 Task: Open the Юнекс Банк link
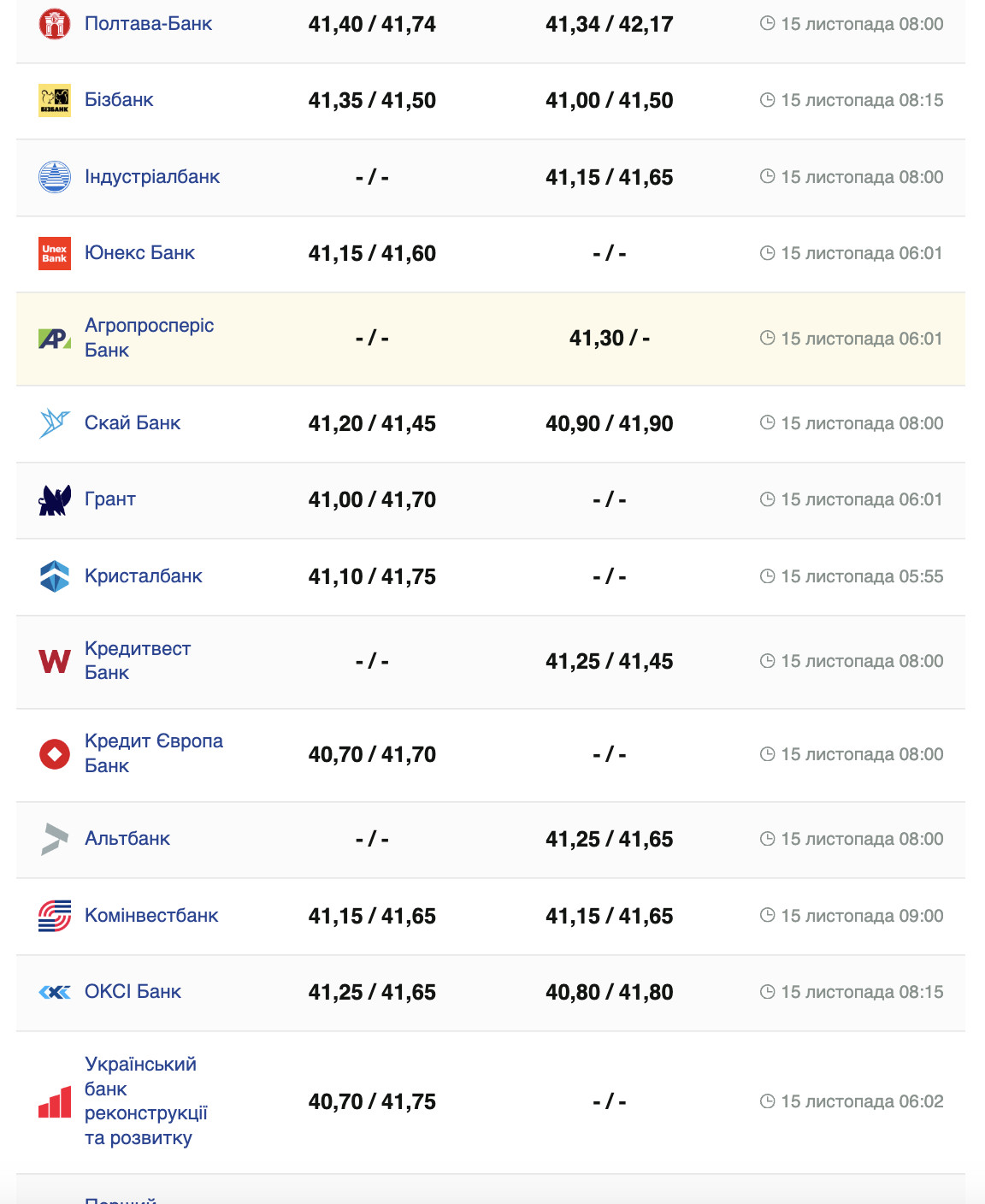[x=139, y=253]
